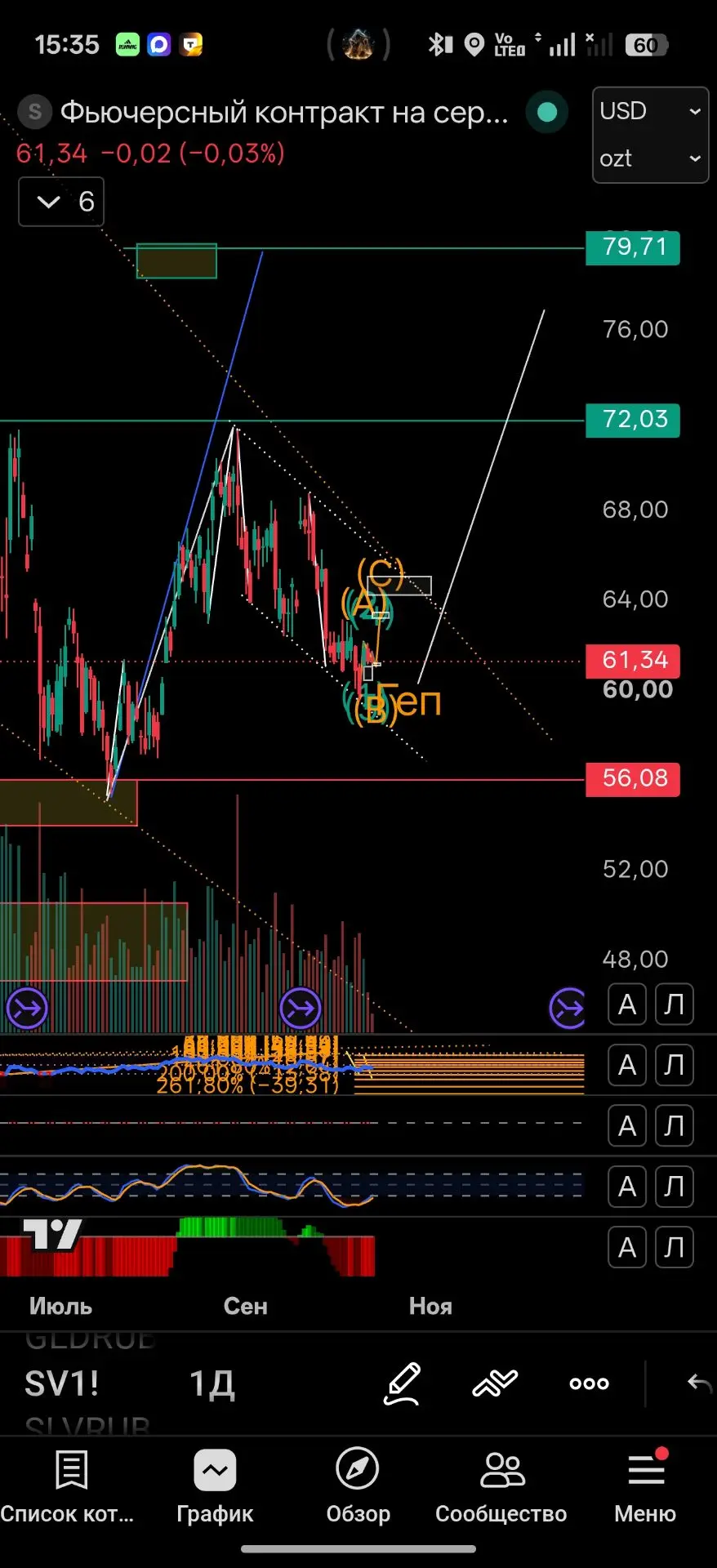The image size is (717, 1568).
Task: Open the drawing tools pencil icon
Action: [x=402, y=1383]
